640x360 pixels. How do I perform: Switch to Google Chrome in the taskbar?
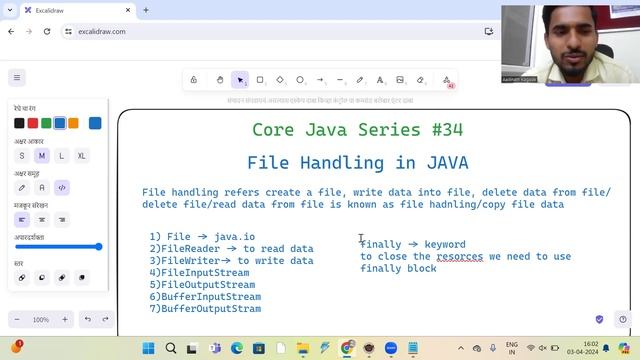[x=347, y=348]
